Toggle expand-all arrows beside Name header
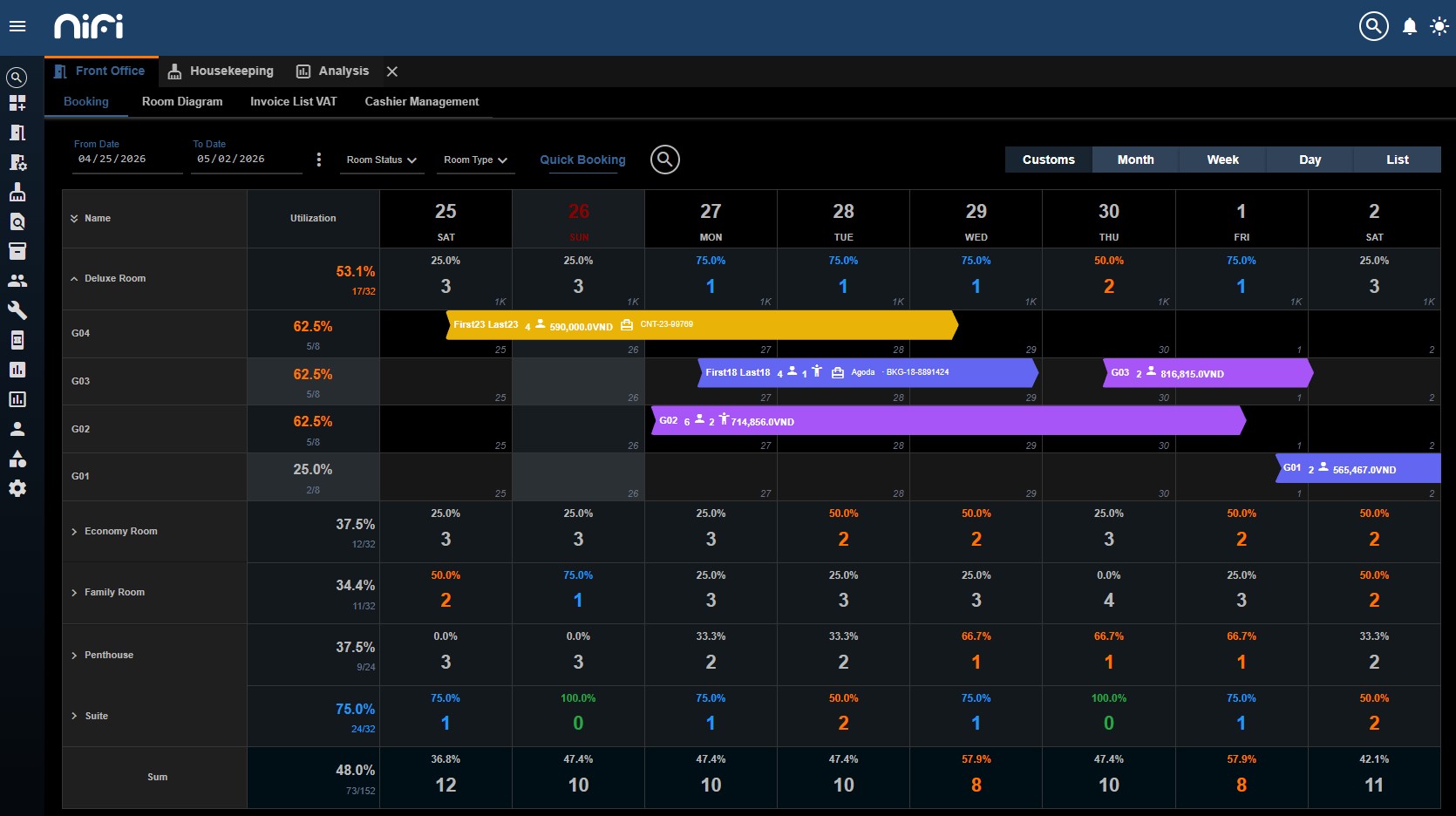This screenshot has width=1456, height=816. 74,219
